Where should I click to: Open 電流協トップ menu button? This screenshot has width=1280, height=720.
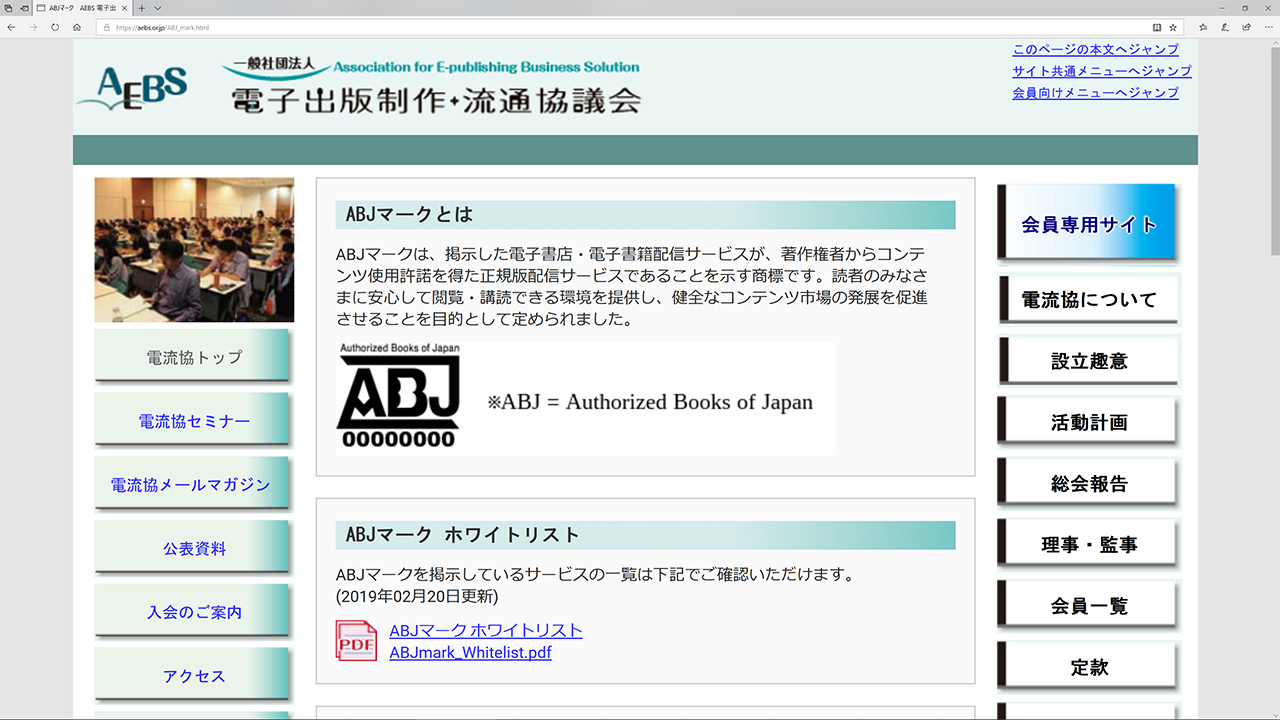pyautogui.click(x=192, y=356)
